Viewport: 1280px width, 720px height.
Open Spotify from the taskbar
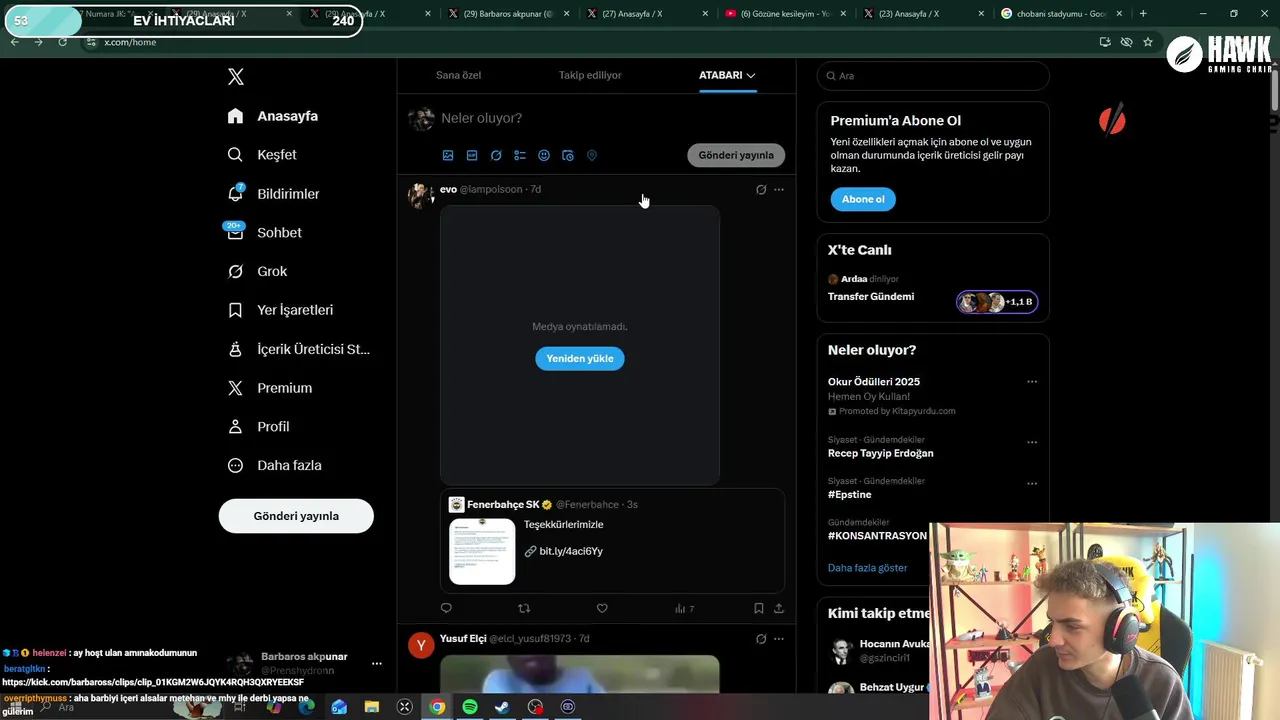click(470, 707)
